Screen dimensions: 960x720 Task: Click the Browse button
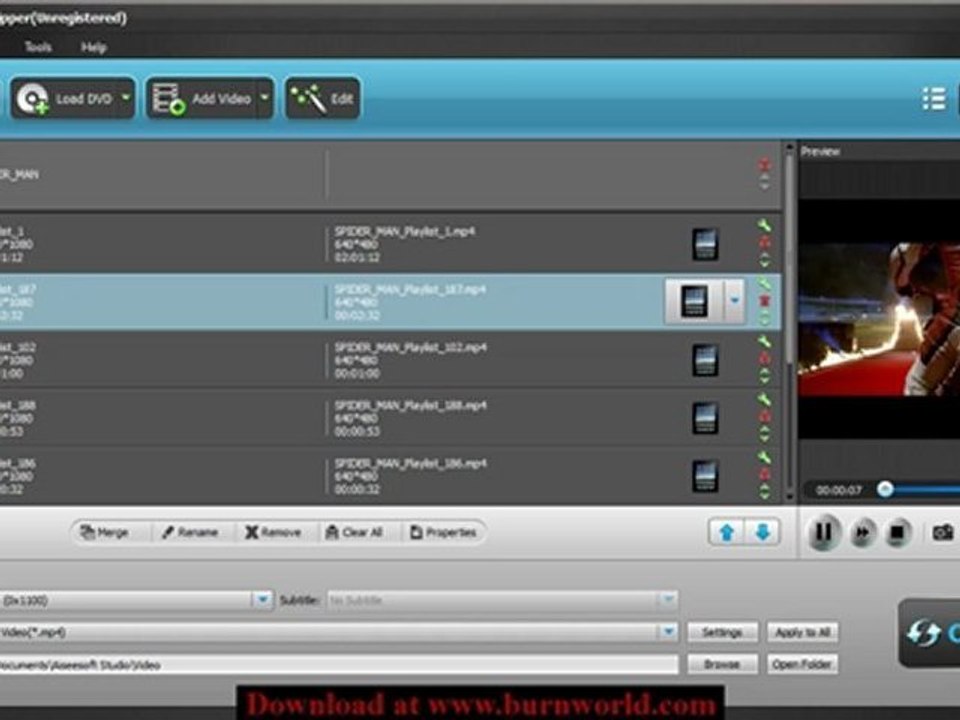[722, 664]
